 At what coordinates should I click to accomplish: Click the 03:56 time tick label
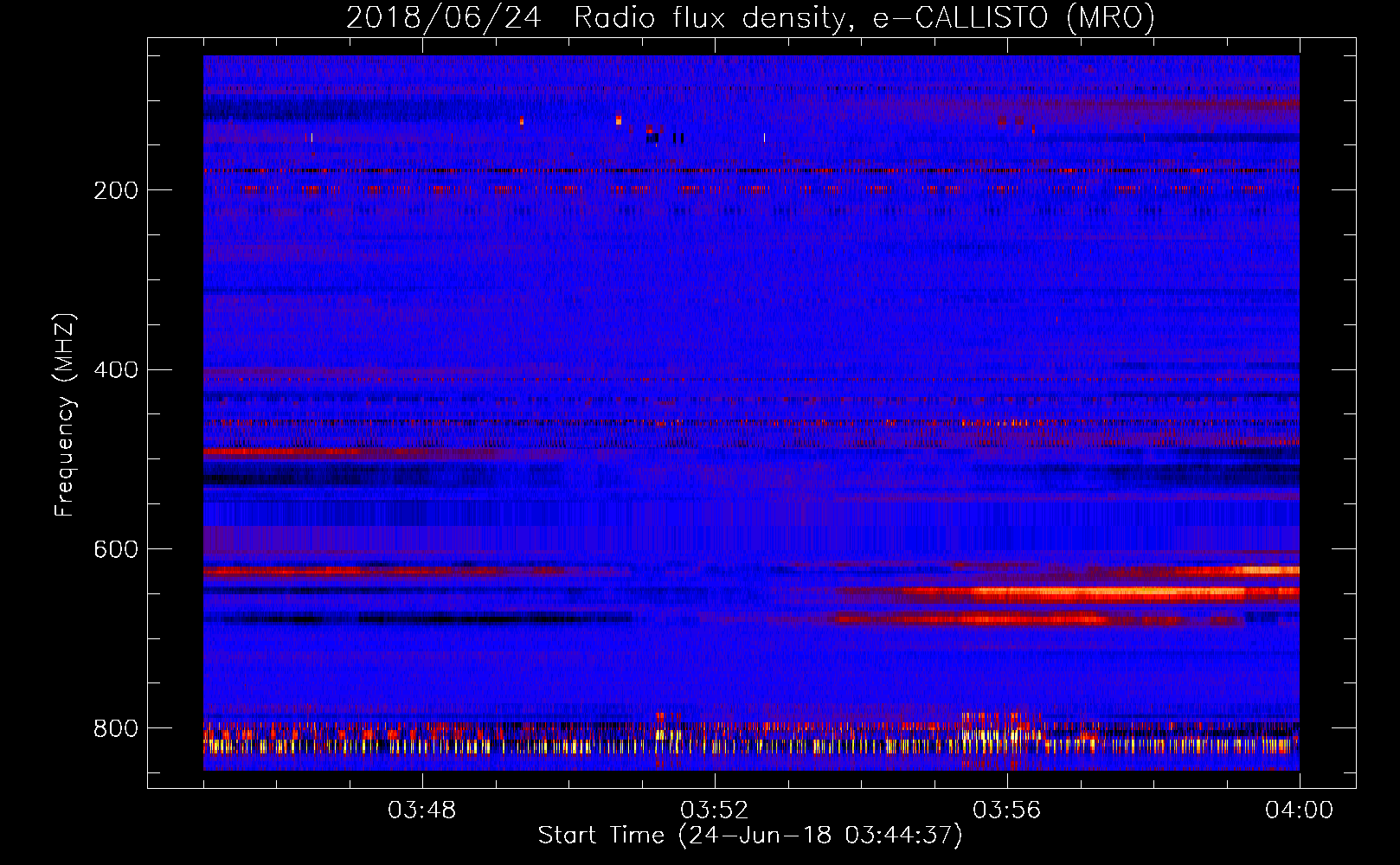tap(1007, 811)
